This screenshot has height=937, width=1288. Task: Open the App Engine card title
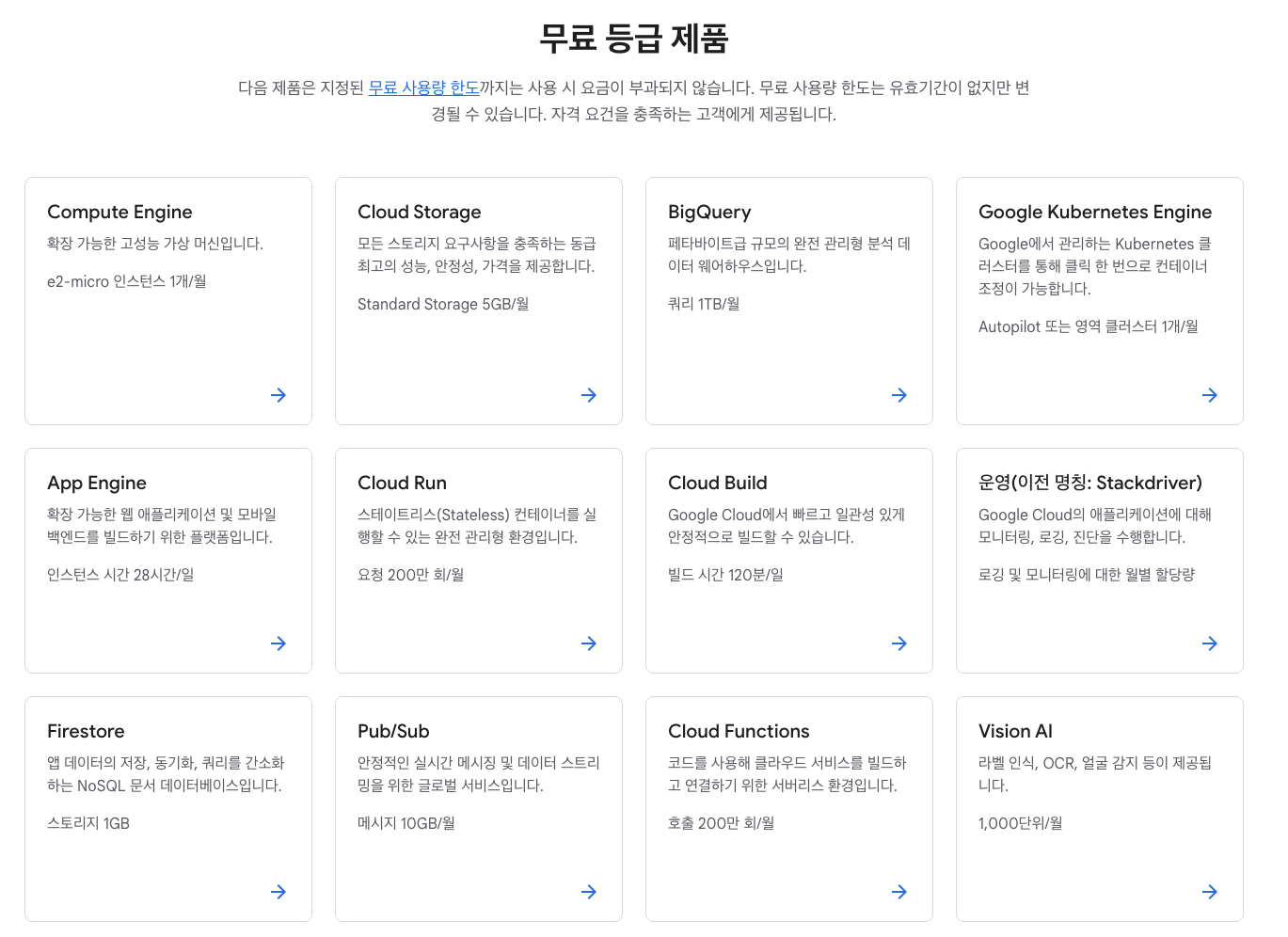tap(97, 483)
